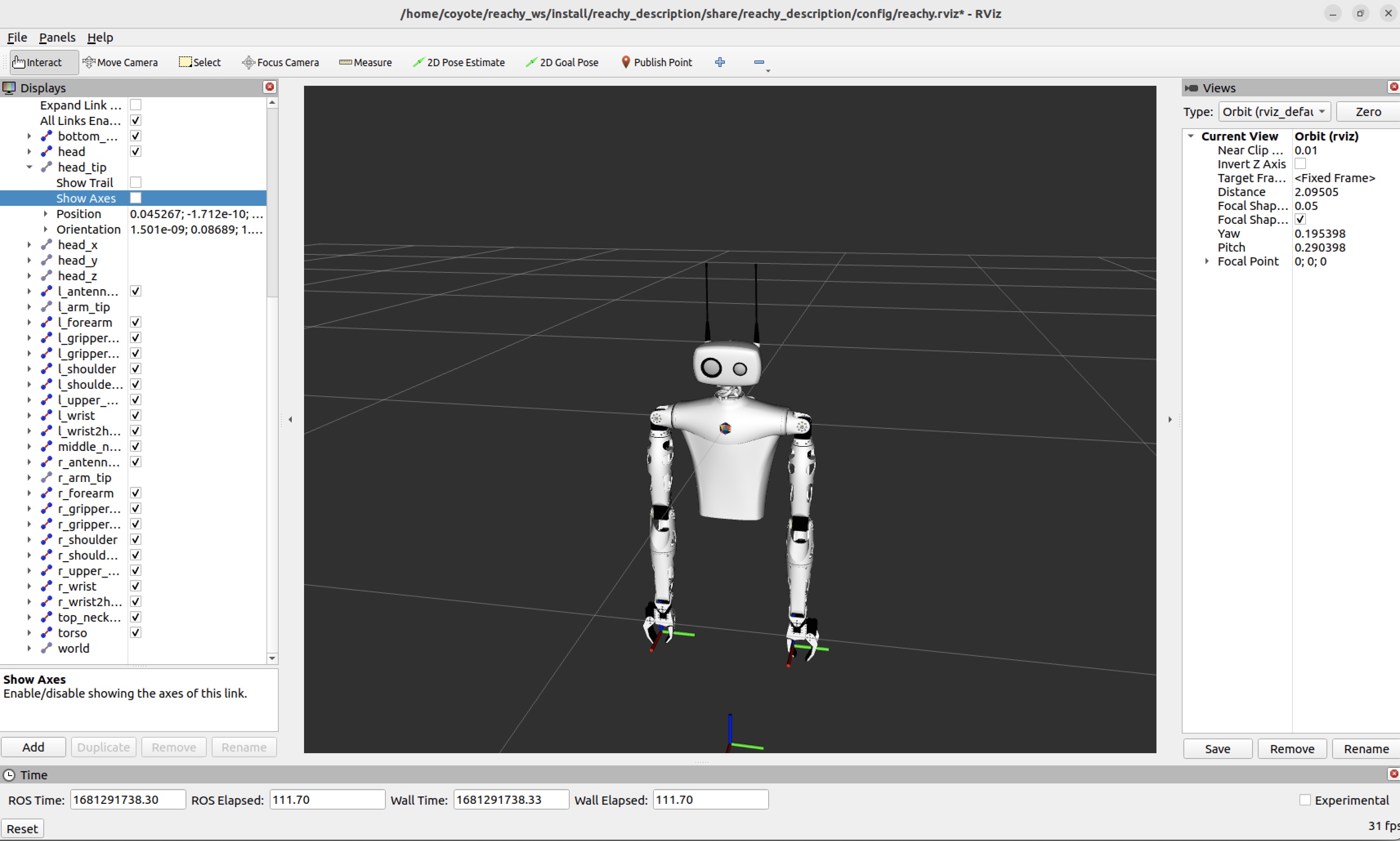
Task: Click the Distance value 2.09505
Action: click(1316, 192)
